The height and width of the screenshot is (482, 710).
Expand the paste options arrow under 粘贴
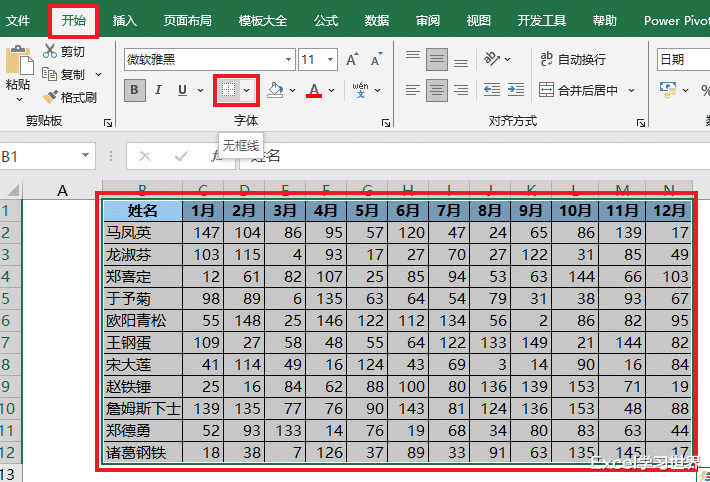19,99
